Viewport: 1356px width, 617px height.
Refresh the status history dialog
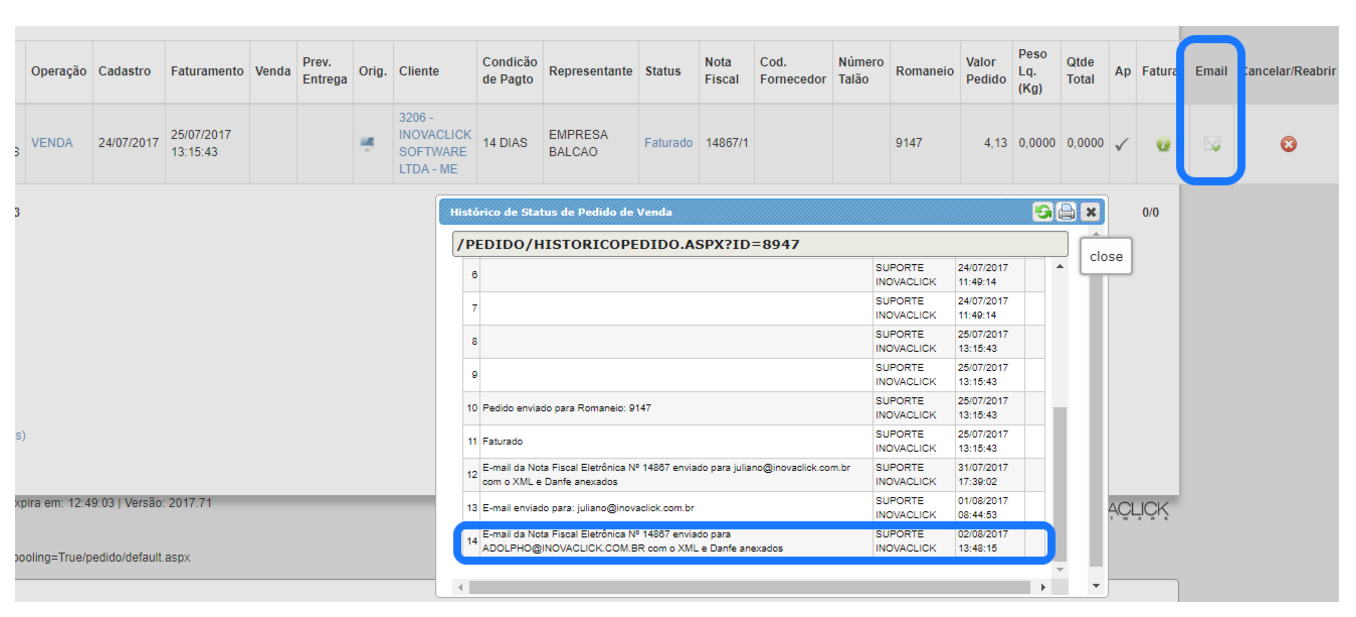pos(1043,212)
